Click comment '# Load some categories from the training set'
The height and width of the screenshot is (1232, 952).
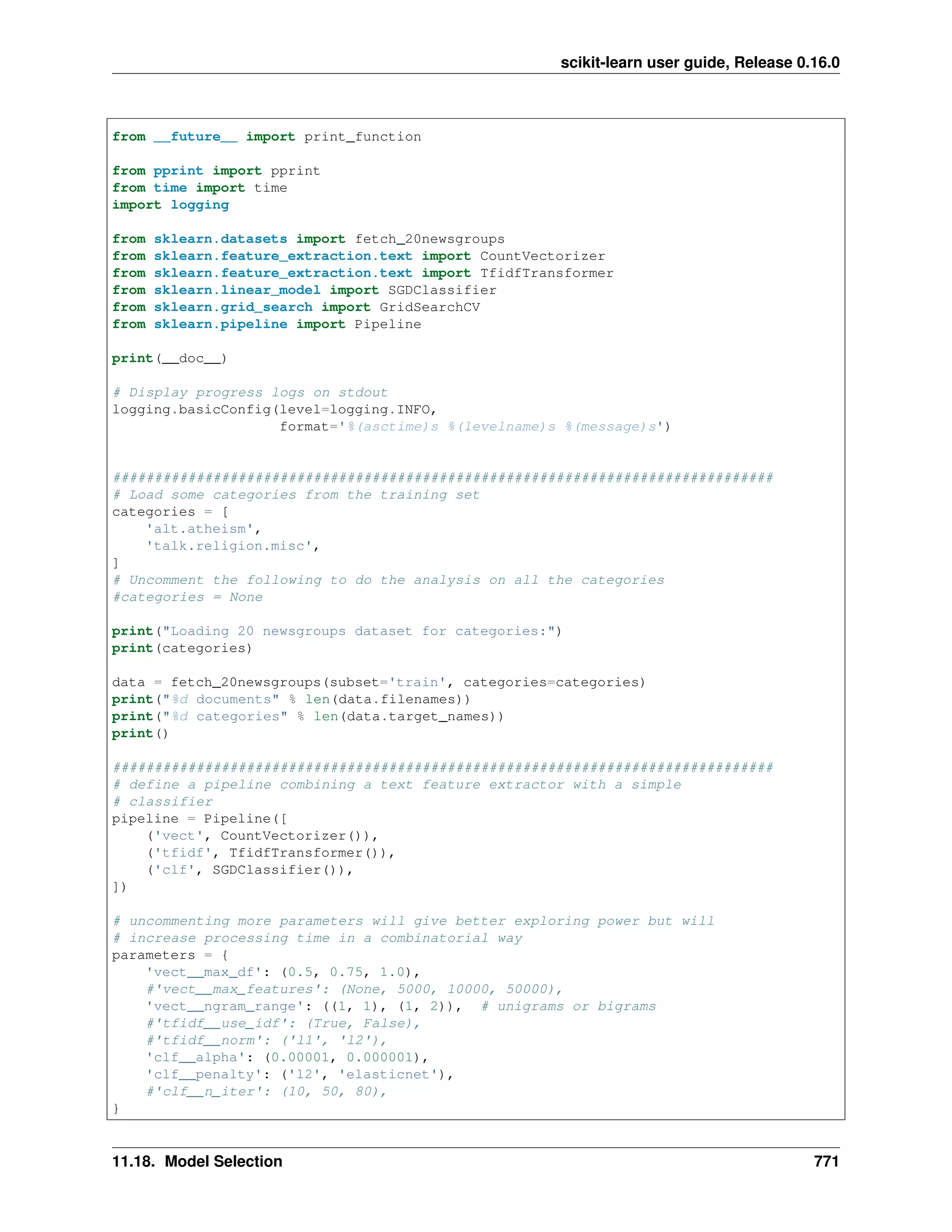296,495
